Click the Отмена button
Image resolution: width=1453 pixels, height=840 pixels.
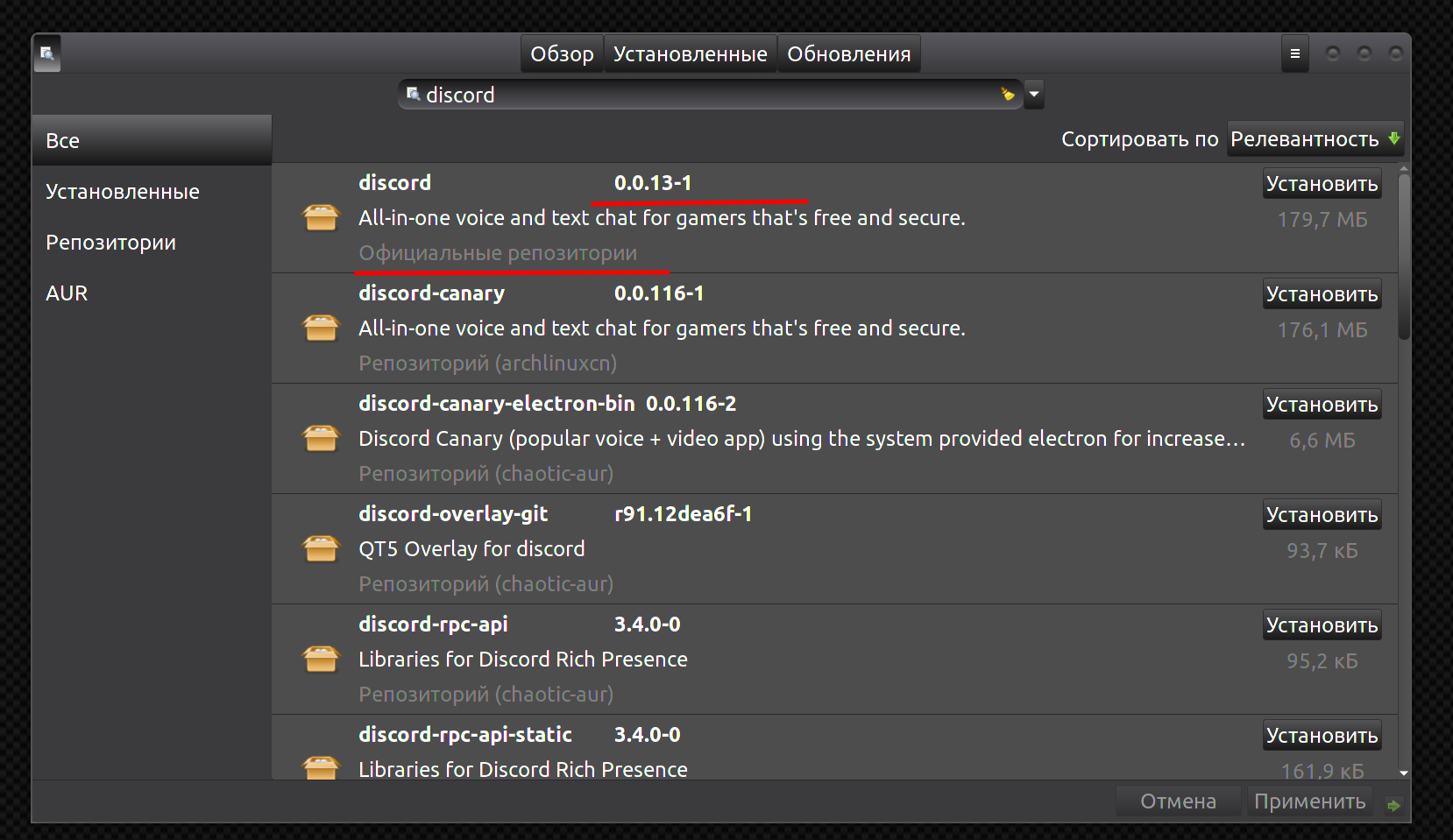click(1178, 801)
